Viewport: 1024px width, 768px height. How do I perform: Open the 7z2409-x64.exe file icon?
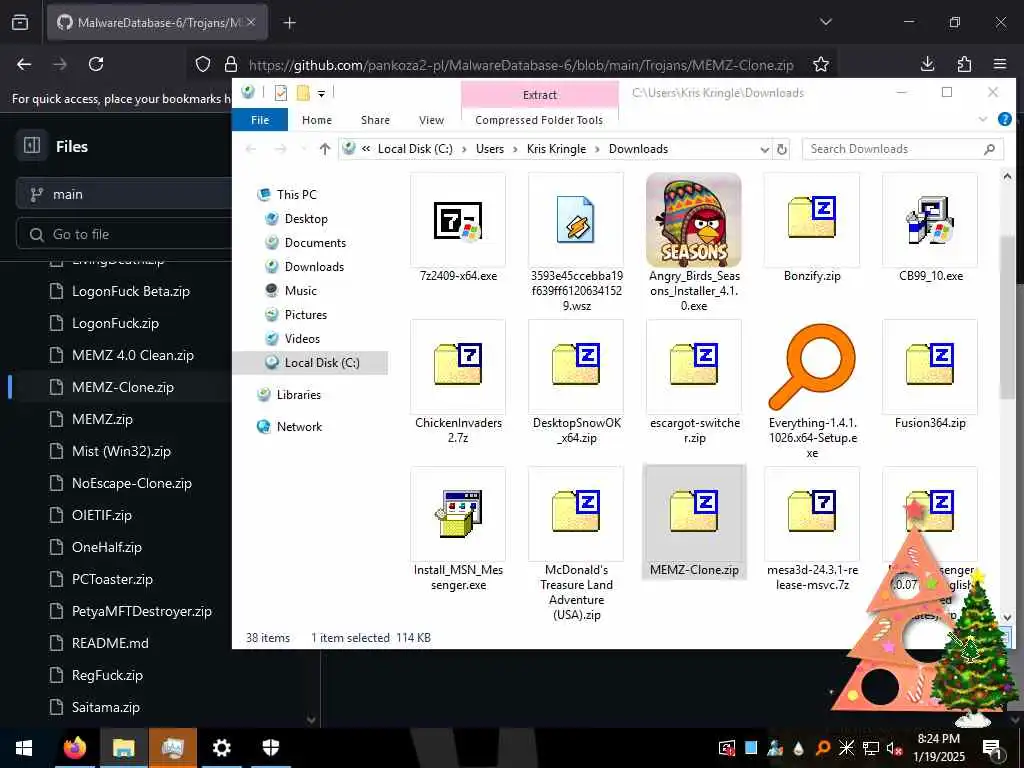pyautogui.click(x=458, y=221)
